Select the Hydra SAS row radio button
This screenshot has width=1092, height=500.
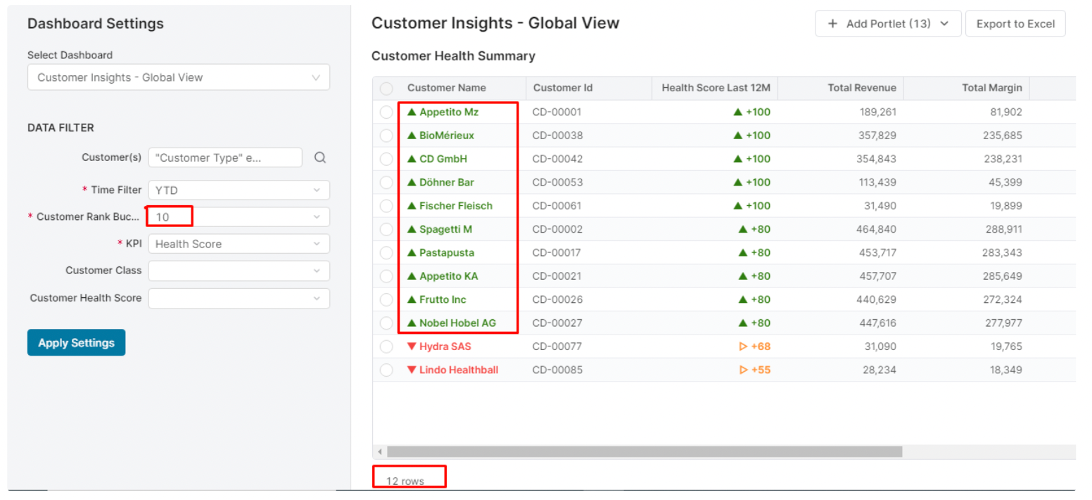point(387,347)
